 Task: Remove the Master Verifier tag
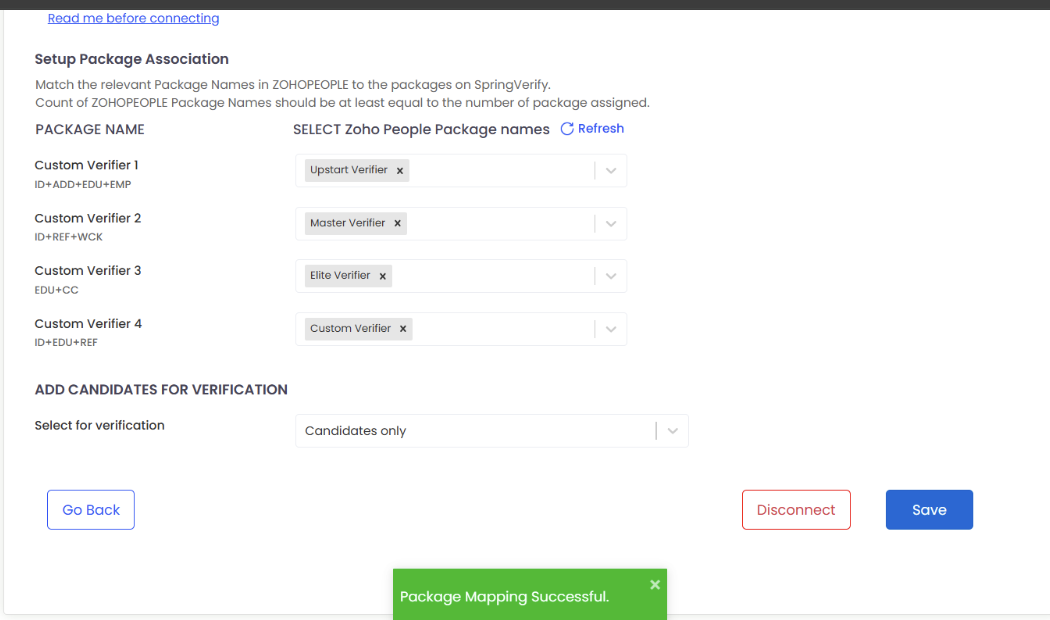click(x=397, y=224)
